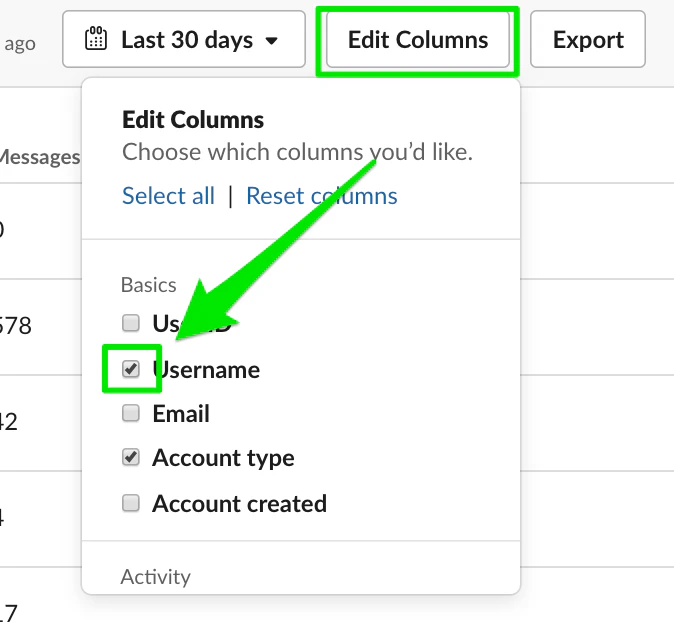Check the Account created checkbox
The width and height of the screenshot is (674, 628).
click(x=131, y=503)
